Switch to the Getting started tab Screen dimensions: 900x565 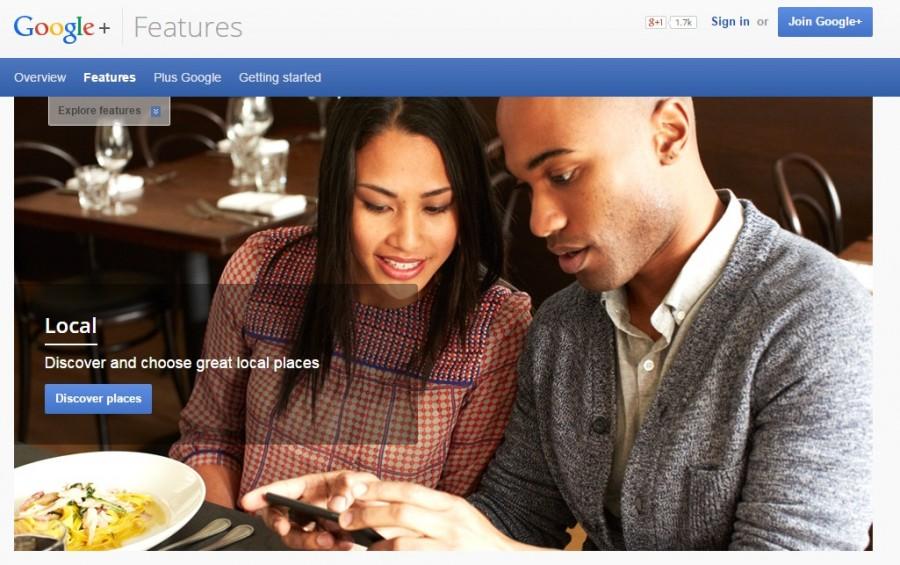coord(280,78)
